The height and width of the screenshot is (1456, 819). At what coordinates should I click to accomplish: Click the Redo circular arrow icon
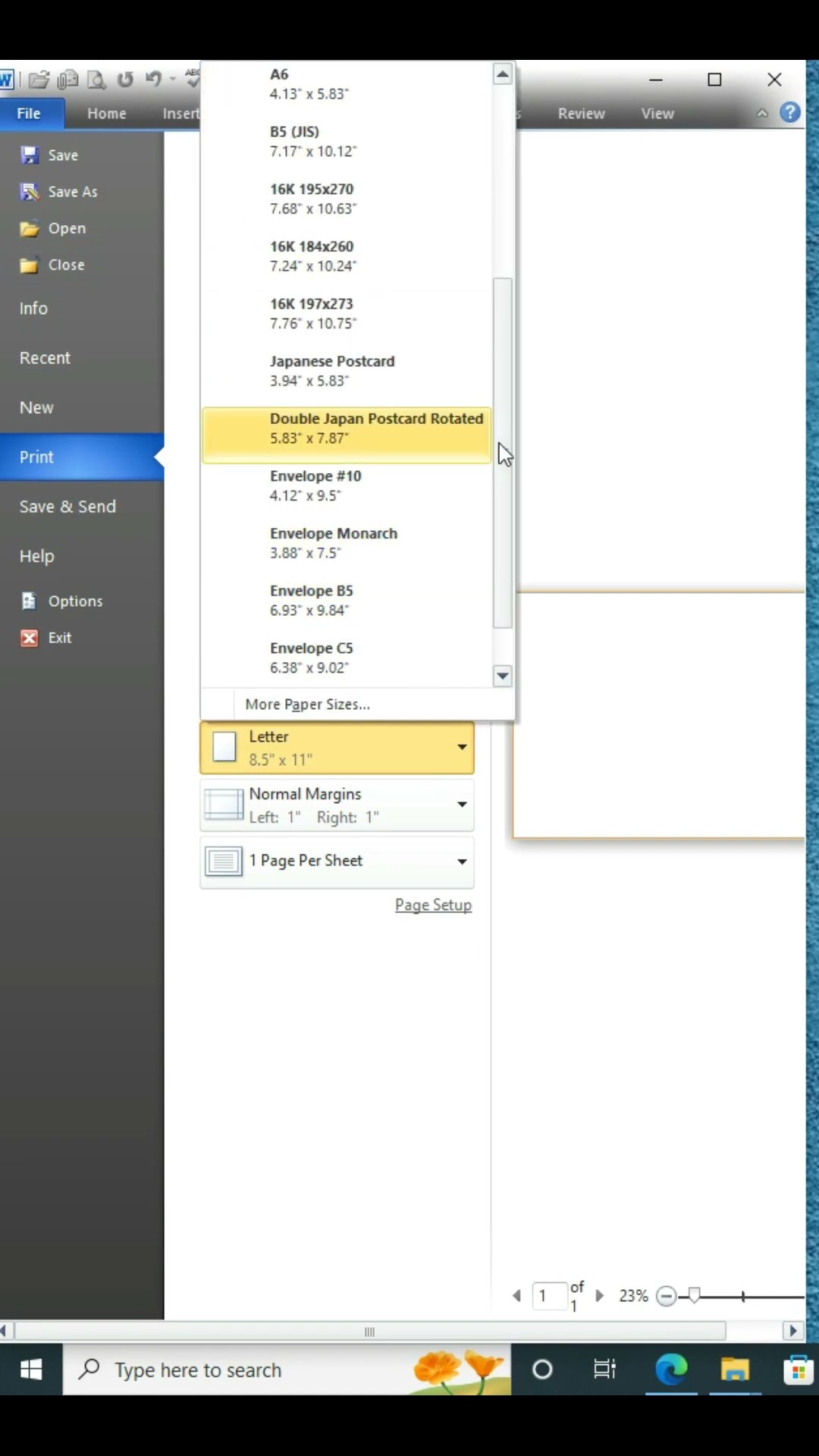click(x=125, y=79)
